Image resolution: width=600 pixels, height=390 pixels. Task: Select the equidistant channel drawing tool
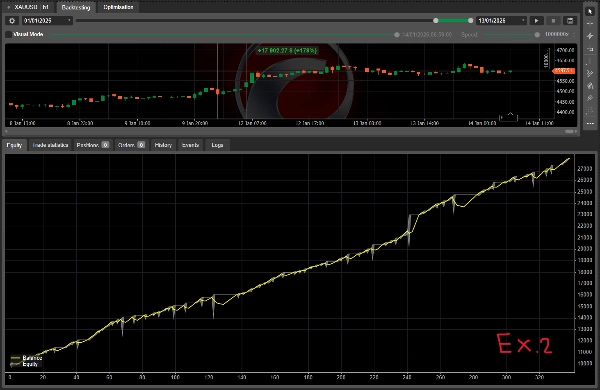point(590,98)
